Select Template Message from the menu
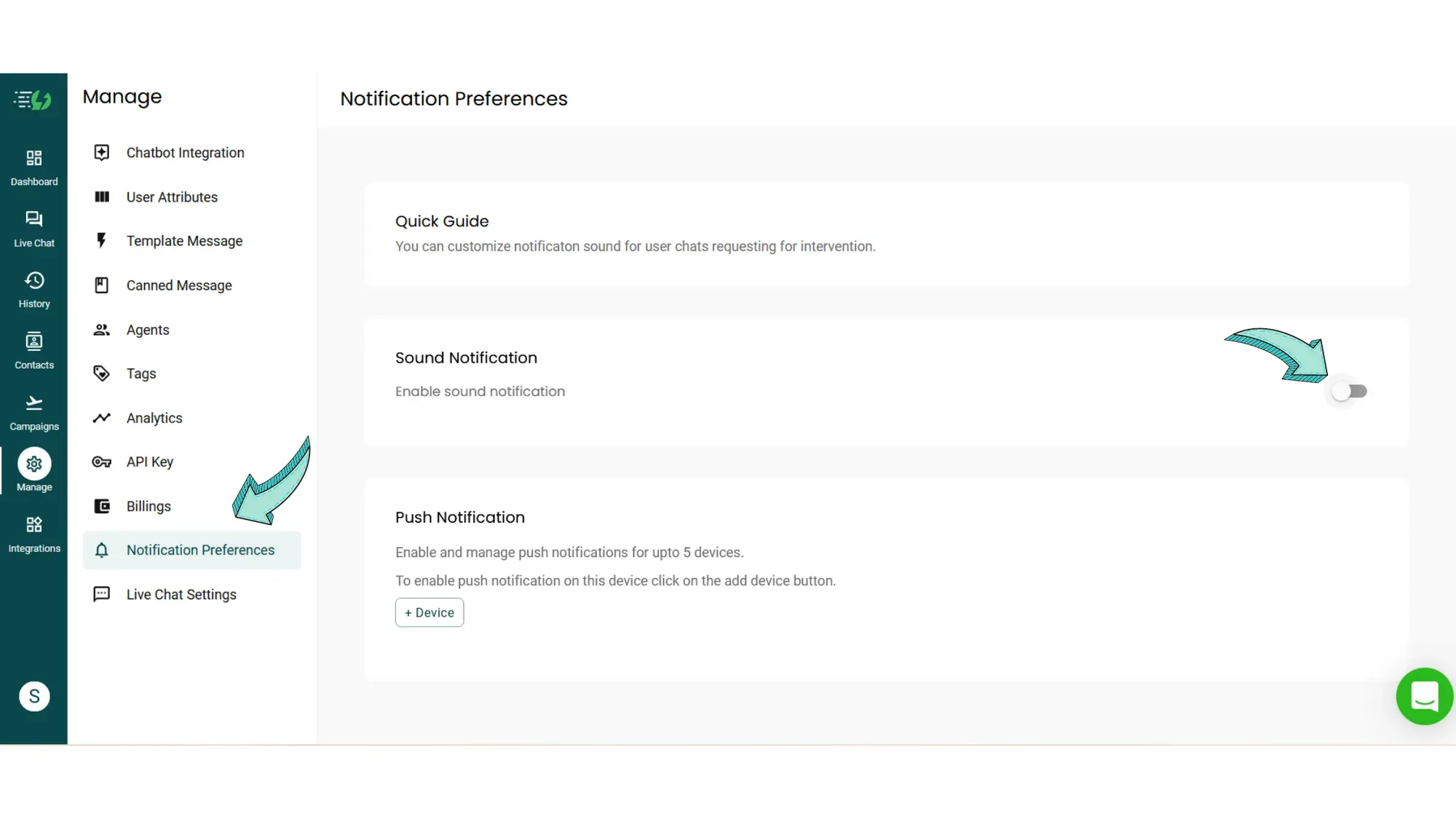1456x819 pixels. click(184, 240)
